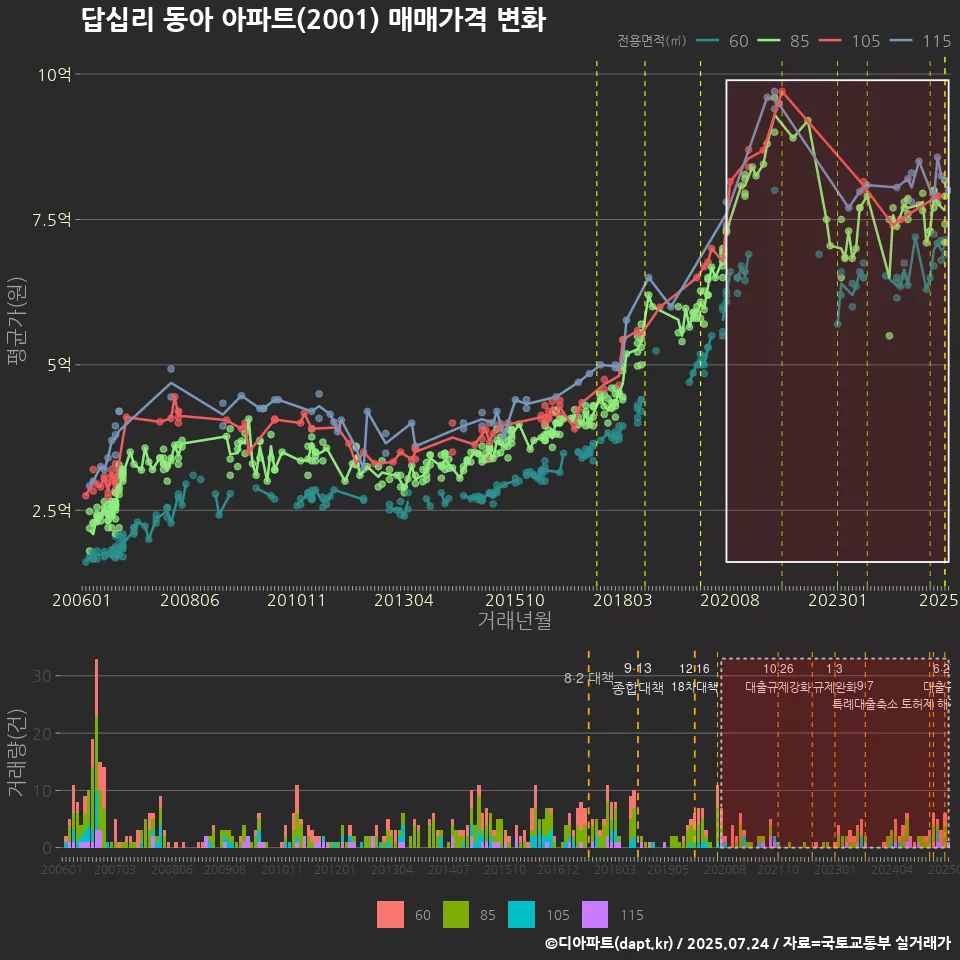Click the 85㎡ green line legend entry
Image resolution: width=960 pixels, height=960 pixels.
783,41
